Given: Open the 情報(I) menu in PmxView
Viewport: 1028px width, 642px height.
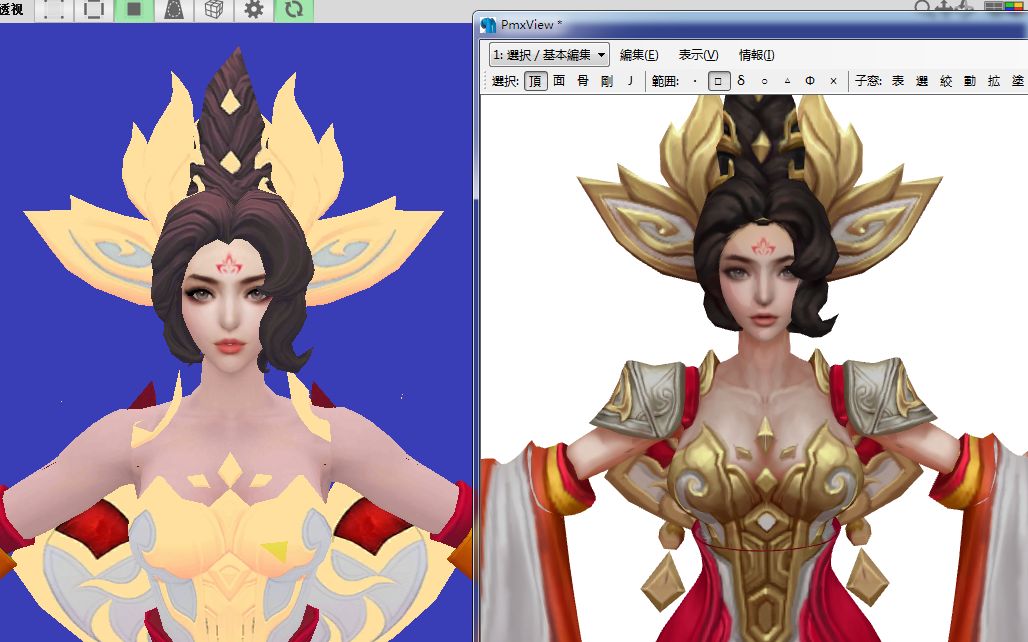Looking at the screenshot, I should tap(757, 55).
